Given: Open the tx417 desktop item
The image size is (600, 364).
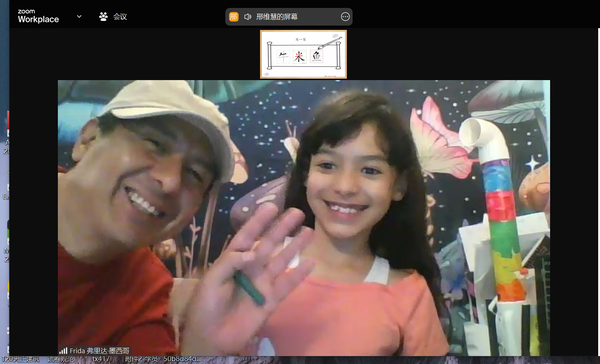Looking at the screenshot, I should pyautogui.click(x=101, y=359).
